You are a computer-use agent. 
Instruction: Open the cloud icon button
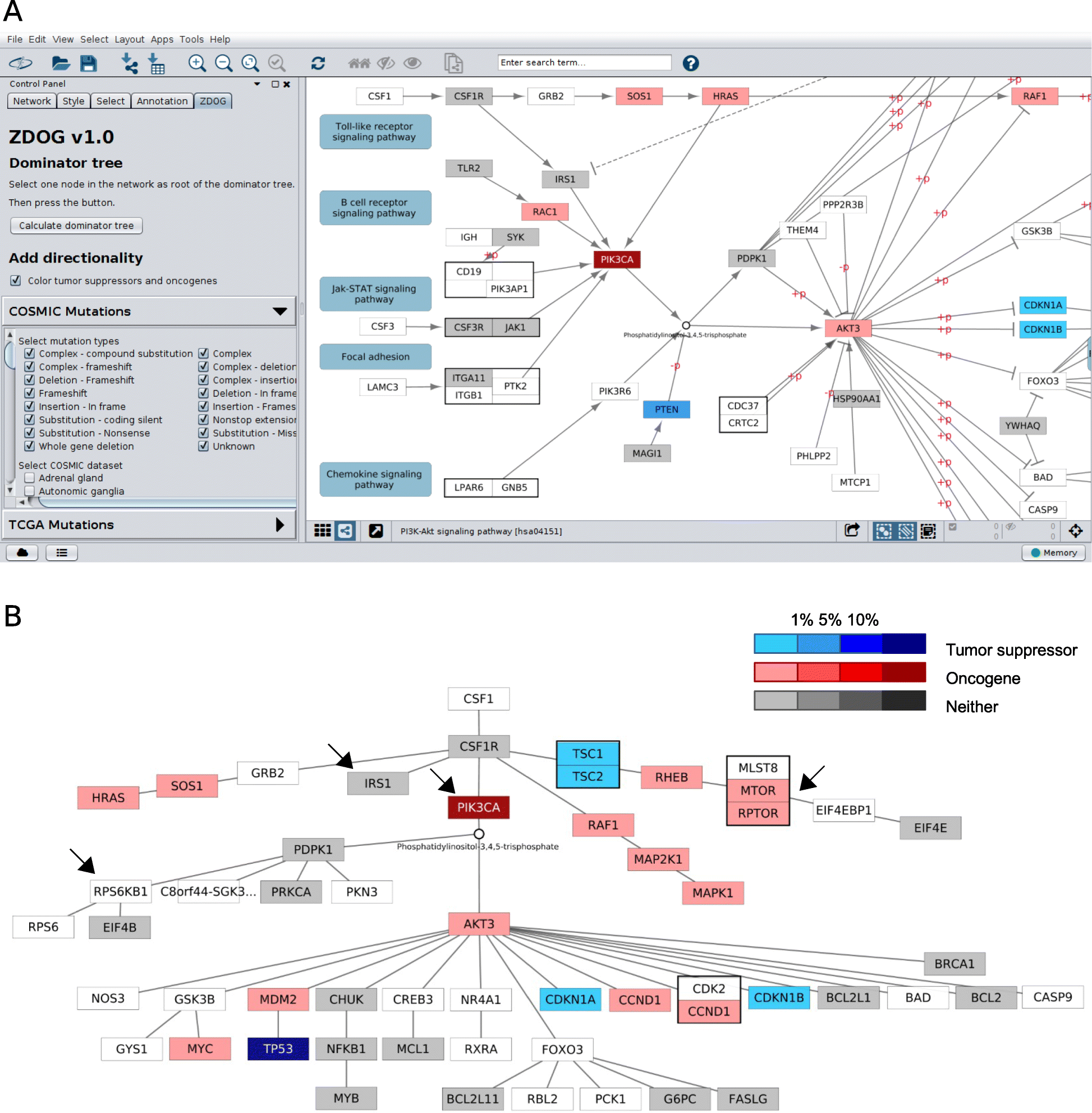click(22, 552)
